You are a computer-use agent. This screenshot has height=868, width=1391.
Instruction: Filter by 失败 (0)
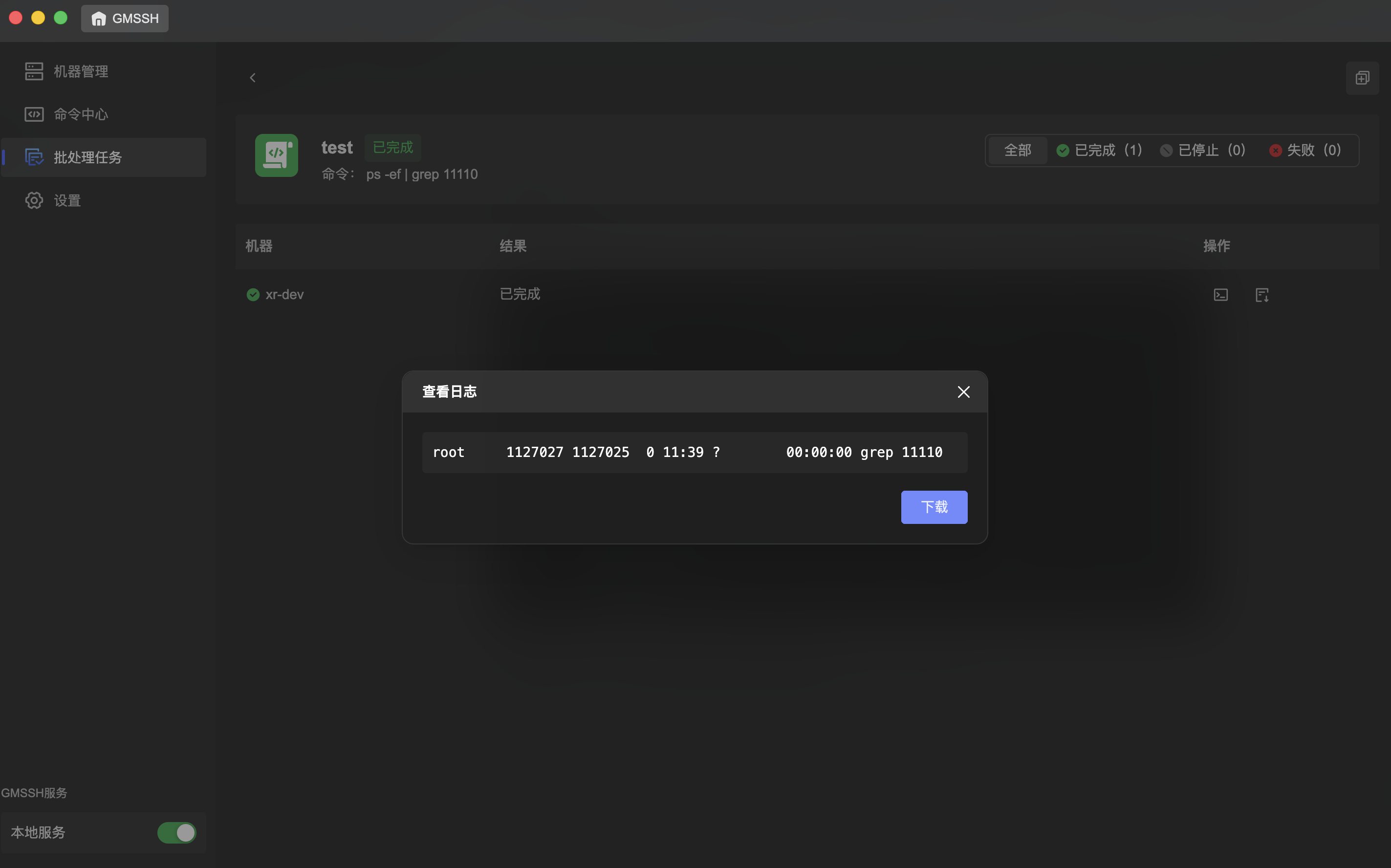(1305, 151)
